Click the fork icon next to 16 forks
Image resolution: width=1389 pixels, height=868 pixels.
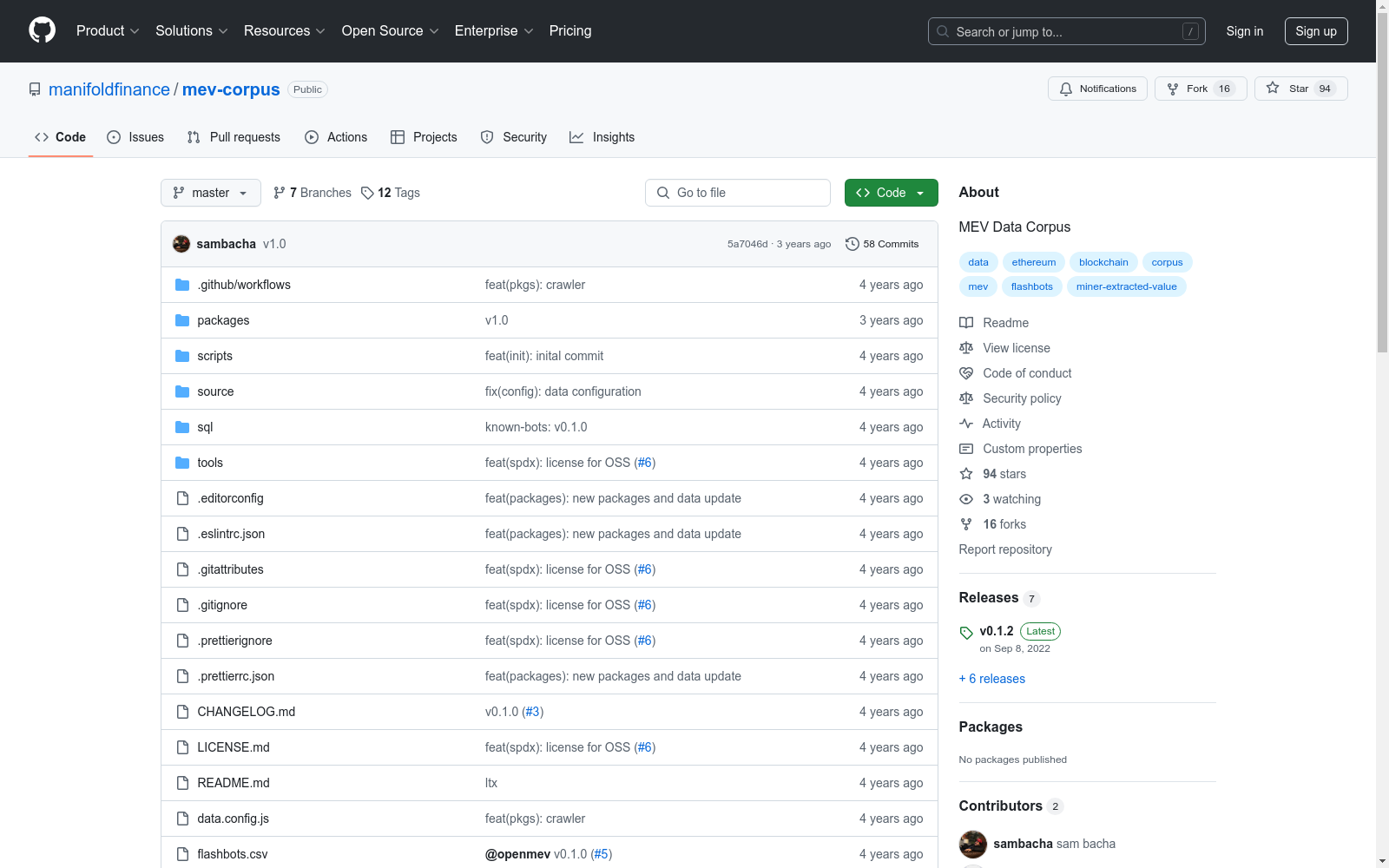click(x=966, y=524)
